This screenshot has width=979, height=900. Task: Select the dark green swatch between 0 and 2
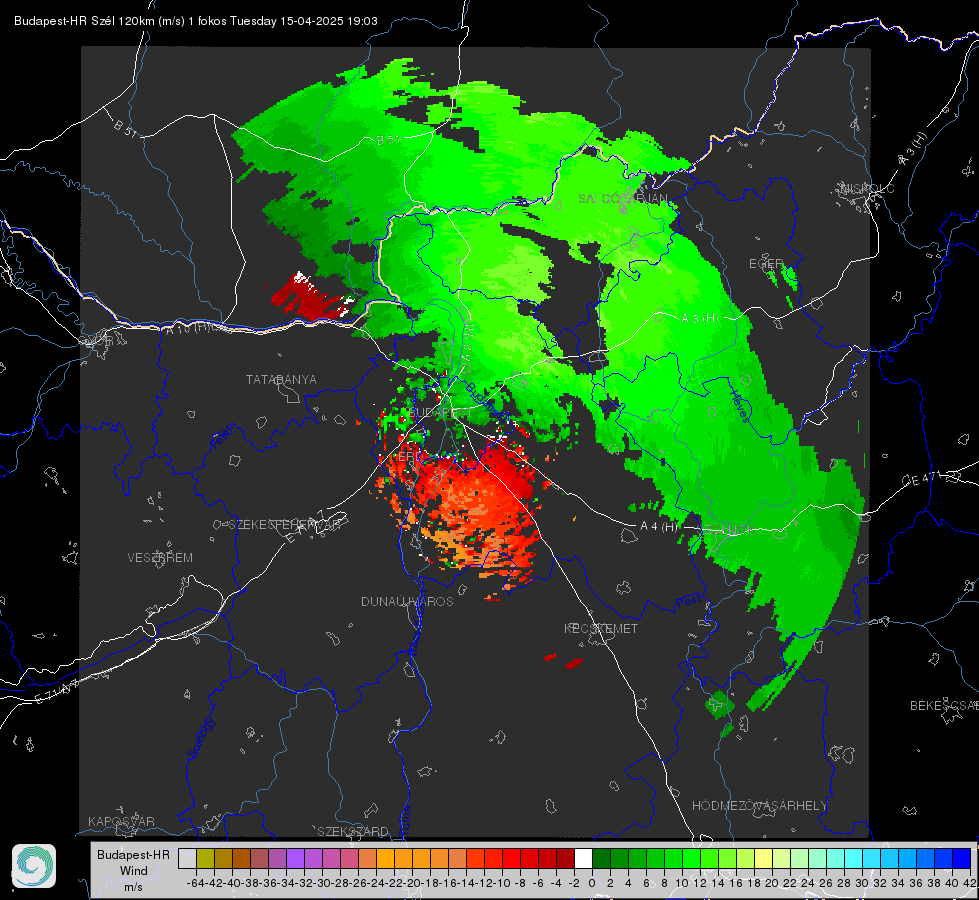(601, 859)
